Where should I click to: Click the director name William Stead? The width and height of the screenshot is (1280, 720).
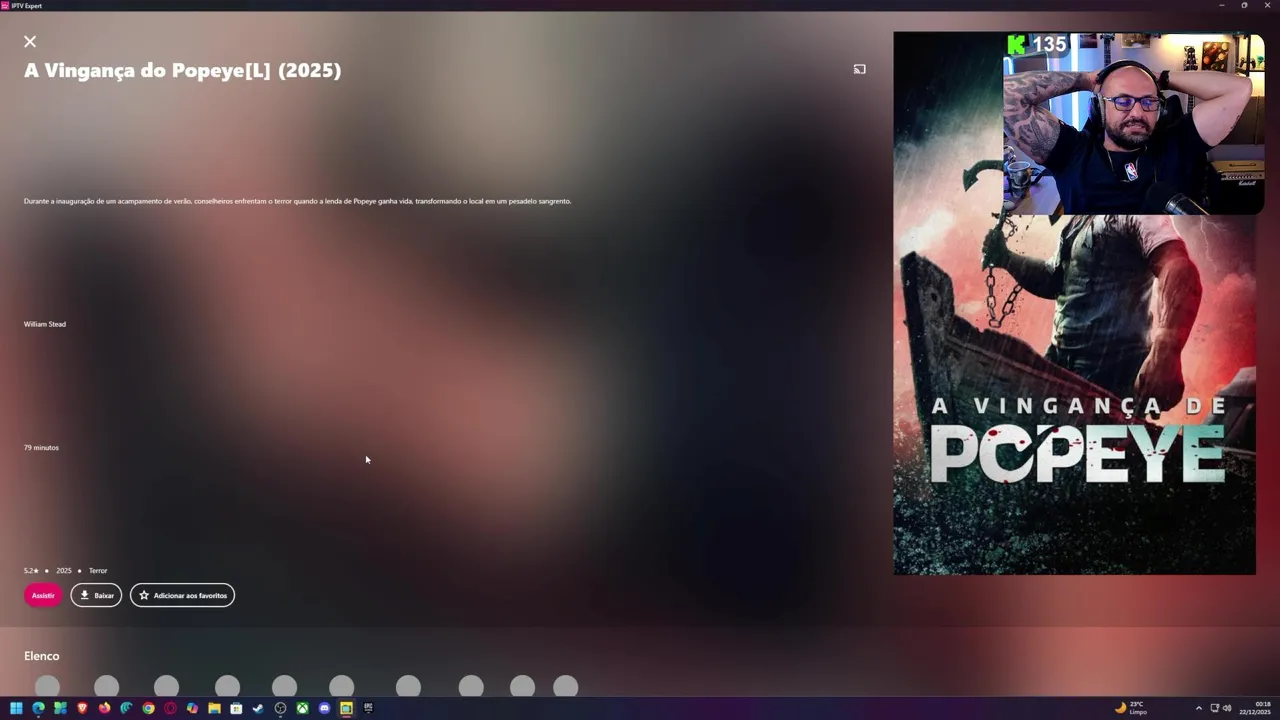45,324
